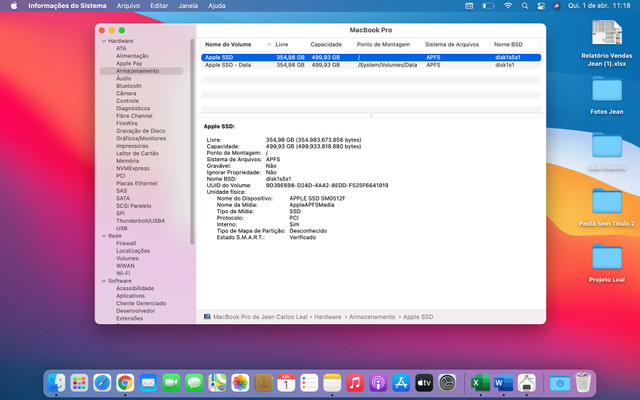Screen dimensions: 640x400
Task: Select Fotos Jean folder on desktop
Action: coord(607,96)
